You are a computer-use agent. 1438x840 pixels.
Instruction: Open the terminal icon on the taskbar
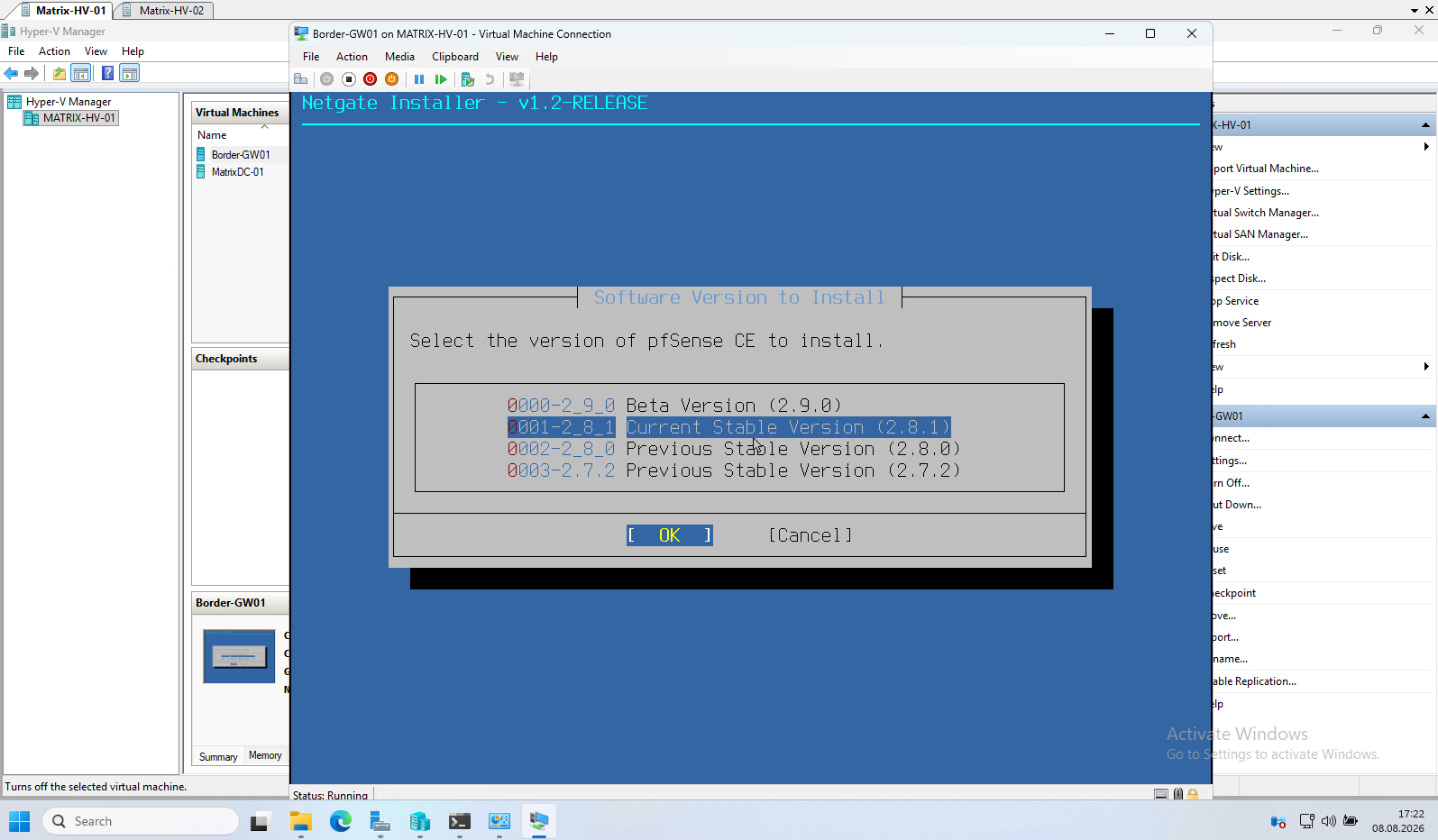point(459,821)
